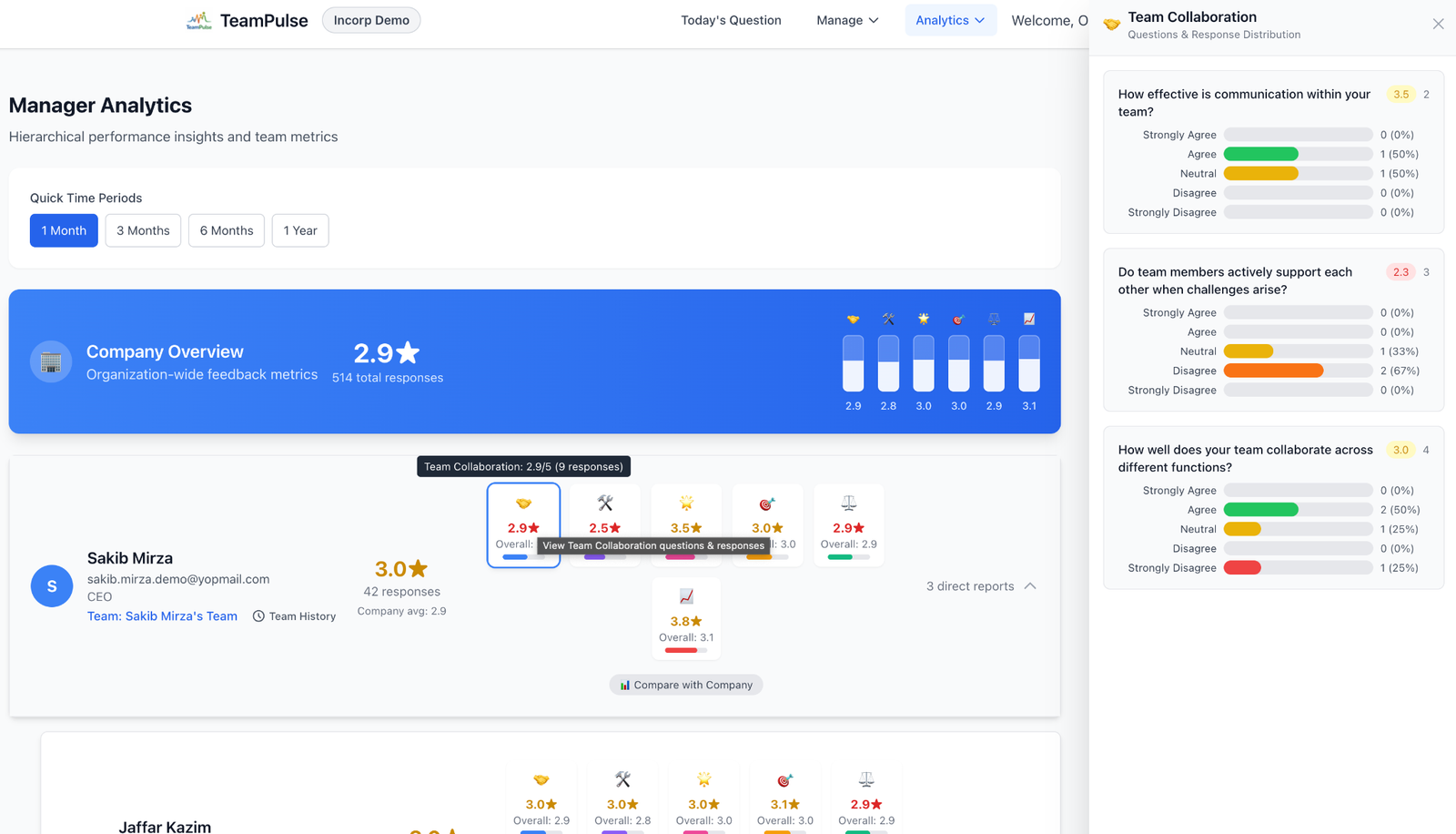Click the target icon in Company Overview

(958, 320)
